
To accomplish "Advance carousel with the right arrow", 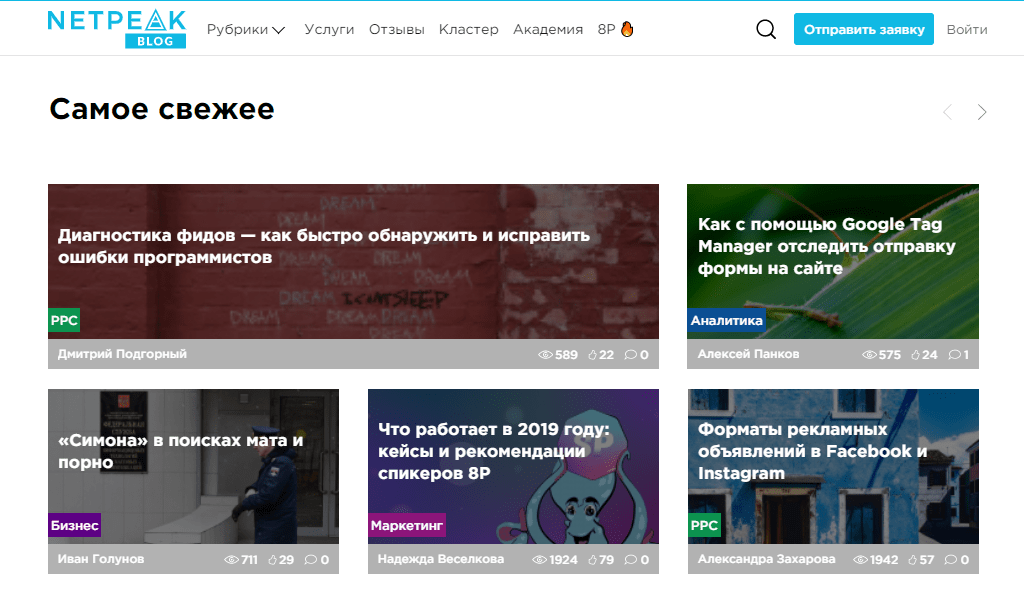I will click(982, 112).
